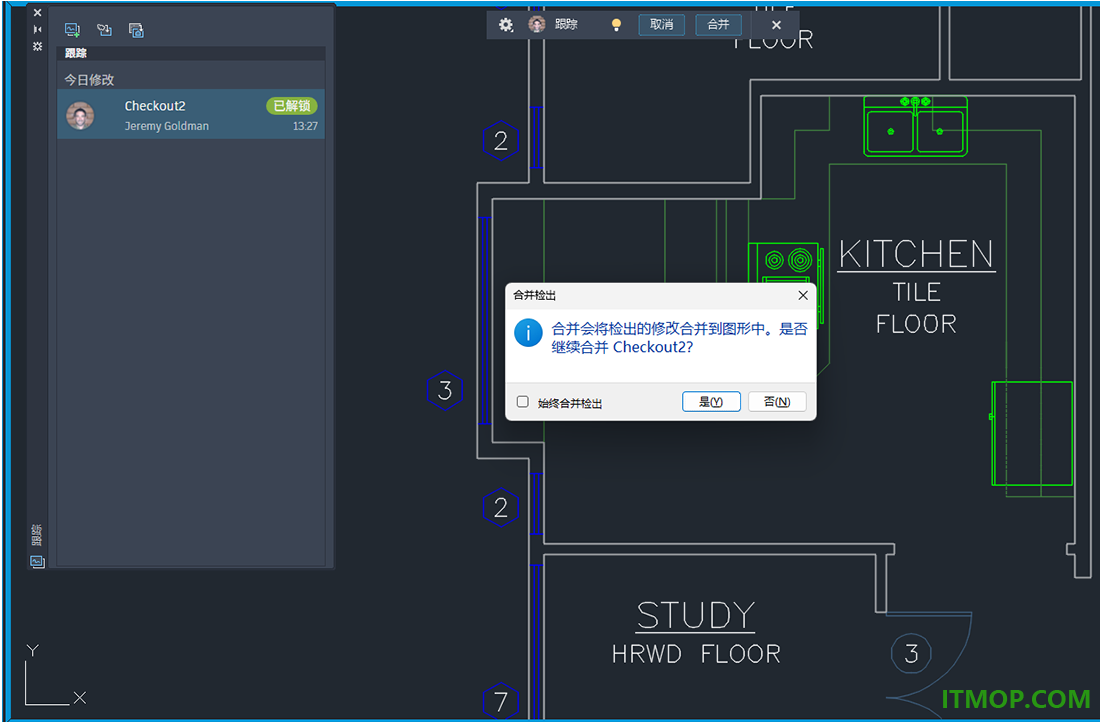Click the user avatar in the top toolbar
Viewport: 1100px width, 722px height.
coord(537,25)
